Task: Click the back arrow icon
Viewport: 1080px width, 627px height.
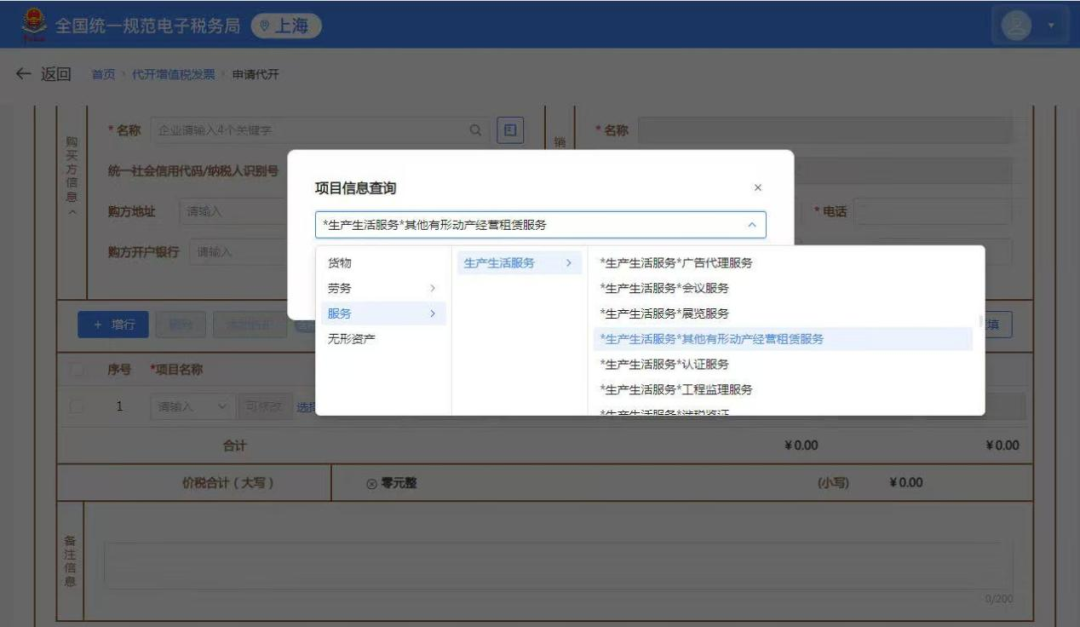Action: tap(23, 74)
